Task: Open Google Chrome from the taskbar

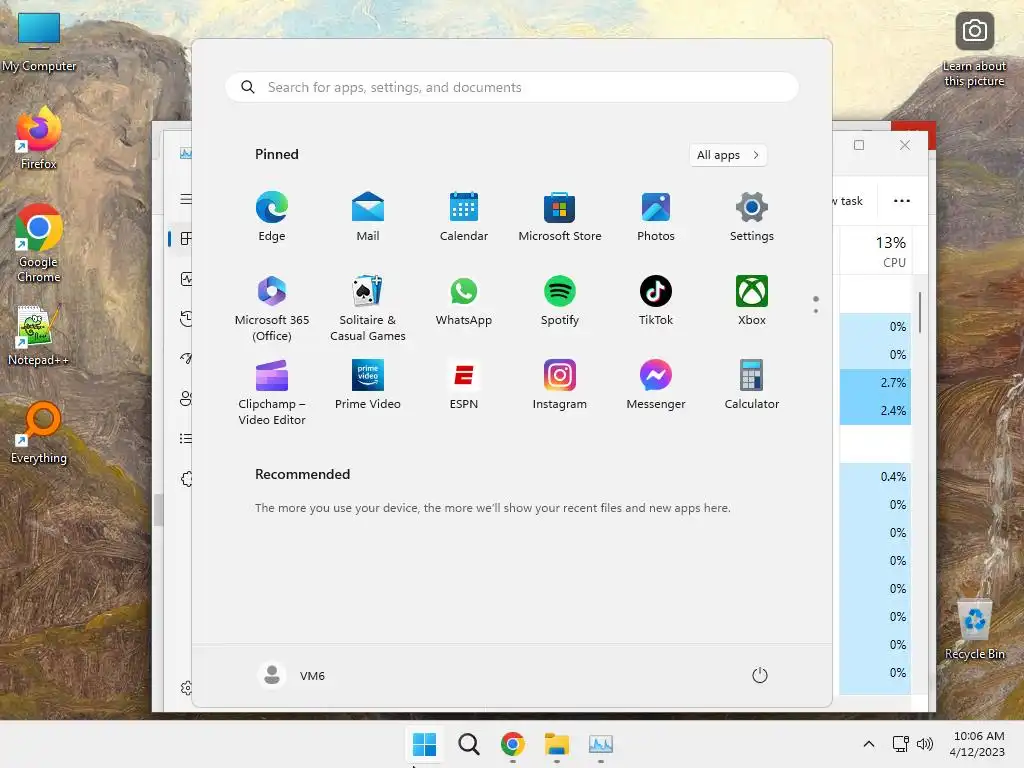Action: (x=513, y=744)
